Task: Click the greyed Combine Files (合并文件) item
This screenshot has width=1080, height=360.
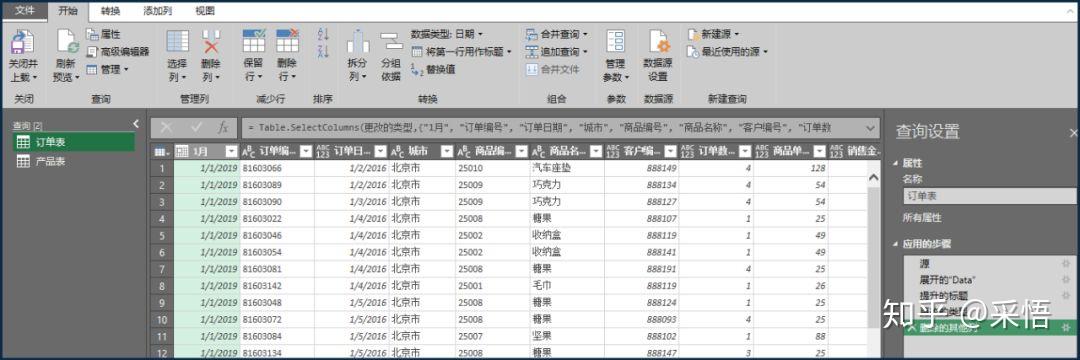Action: [x=552, y=70]
